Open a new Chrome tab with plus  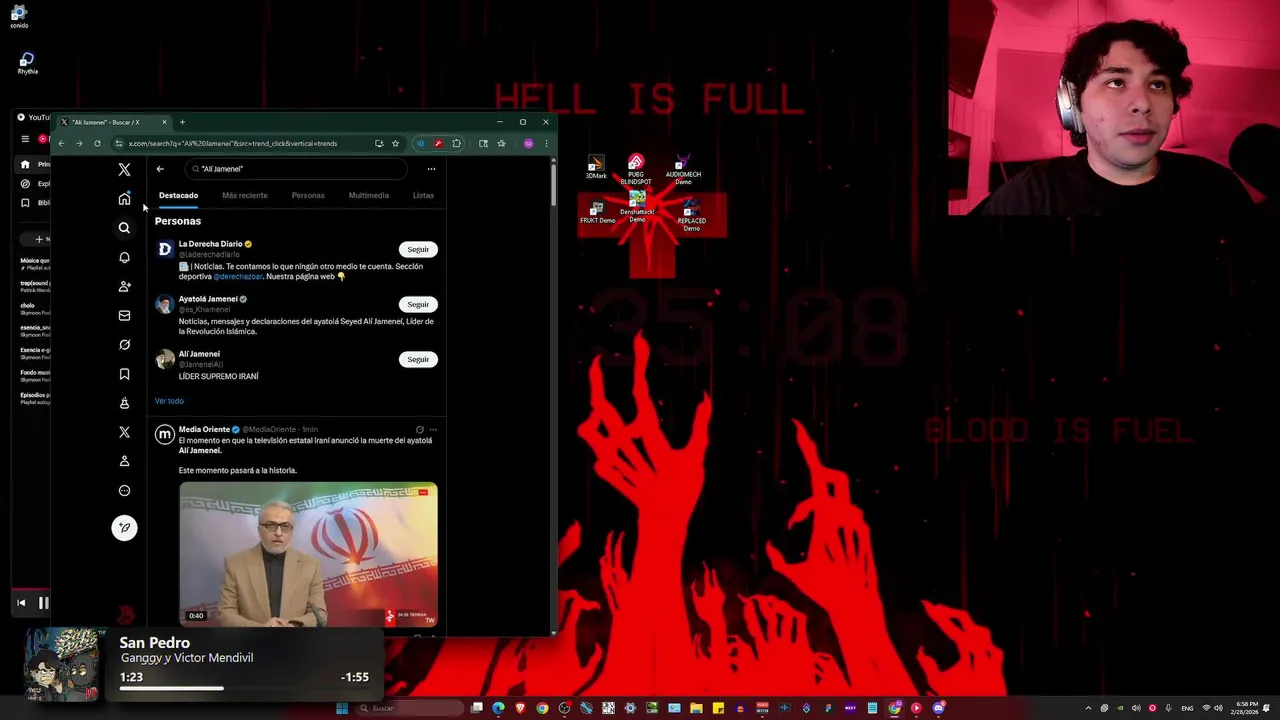[182, 122]
